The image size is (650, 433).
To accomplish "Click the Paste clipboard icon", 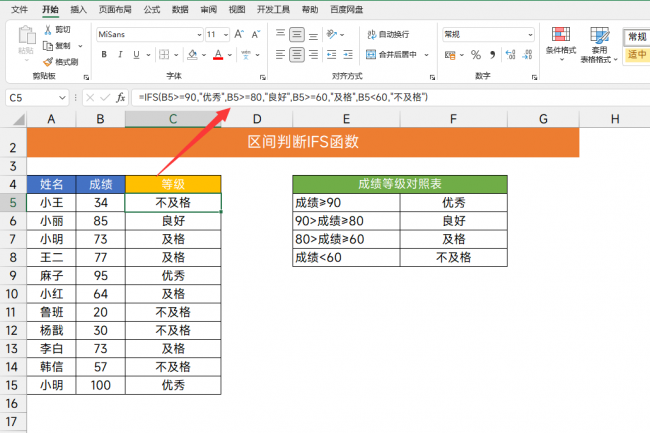I will 26,36.
